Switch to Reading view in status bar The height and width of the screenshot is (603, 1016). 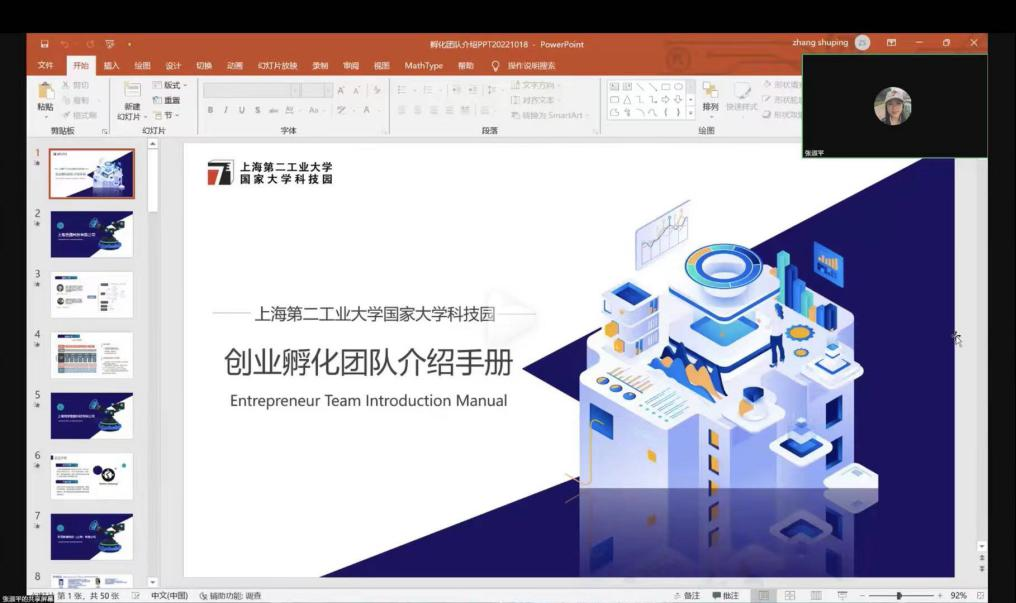pyautogui.click(x=816, y=595)
